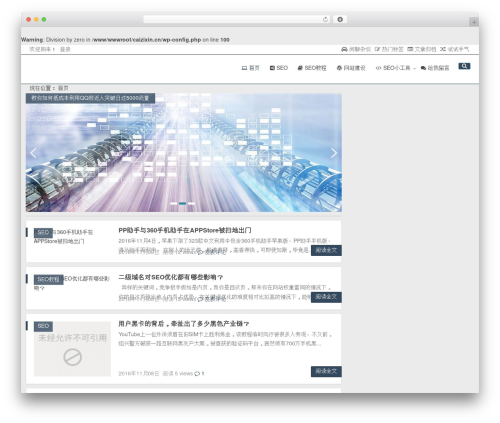Click the slider caption about QQ附近人
This screenshot has height=423, width=500.
tap(90, 98)
